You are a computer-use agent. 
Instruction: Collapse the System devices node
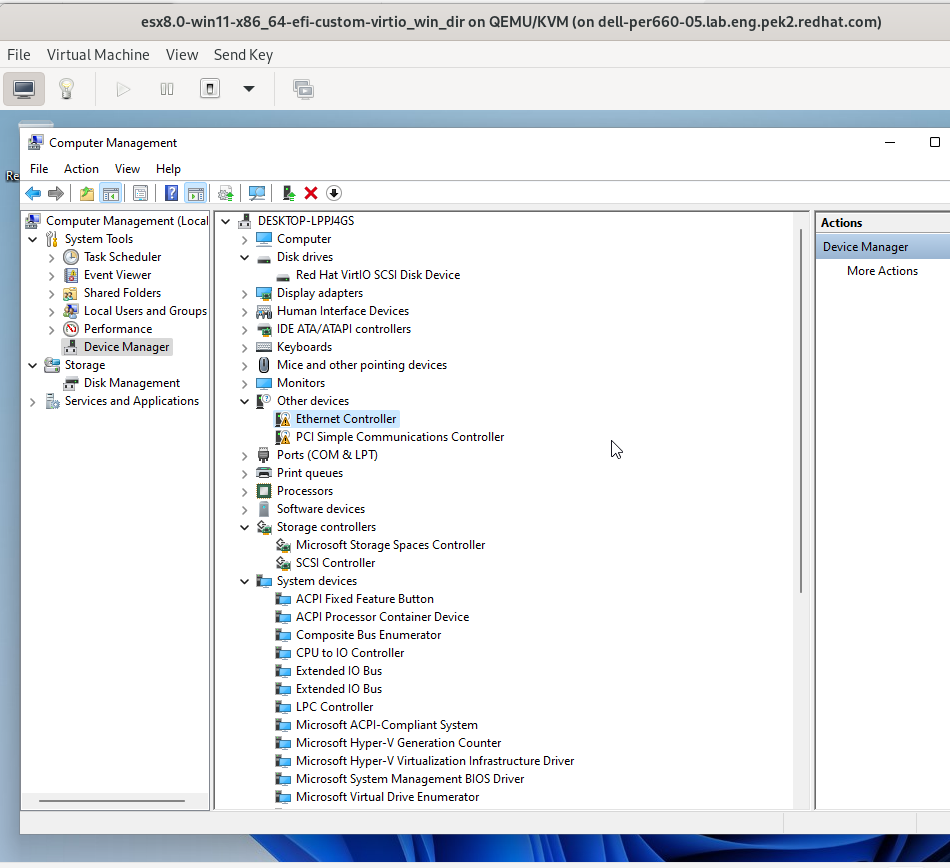pyautogui.click(x=245, y=581)
